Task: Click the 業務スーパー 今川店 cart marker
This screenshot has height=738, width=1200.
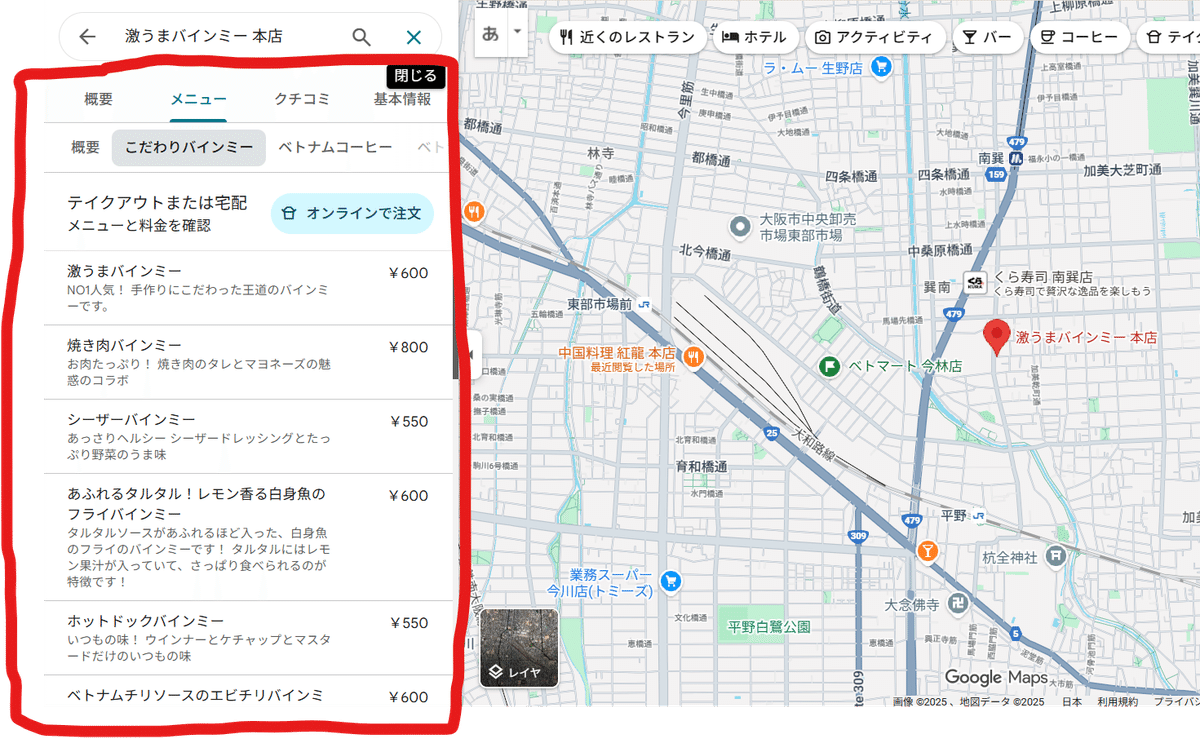Action: (x=670, y=579)
